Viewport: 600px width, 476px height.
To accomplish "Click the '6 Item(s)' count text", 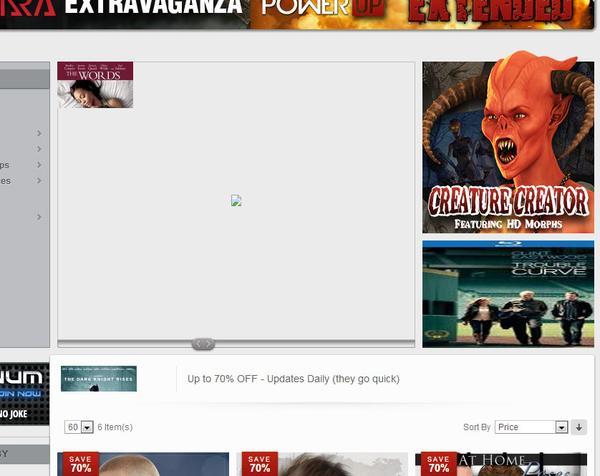I will [x=115, y=427].
